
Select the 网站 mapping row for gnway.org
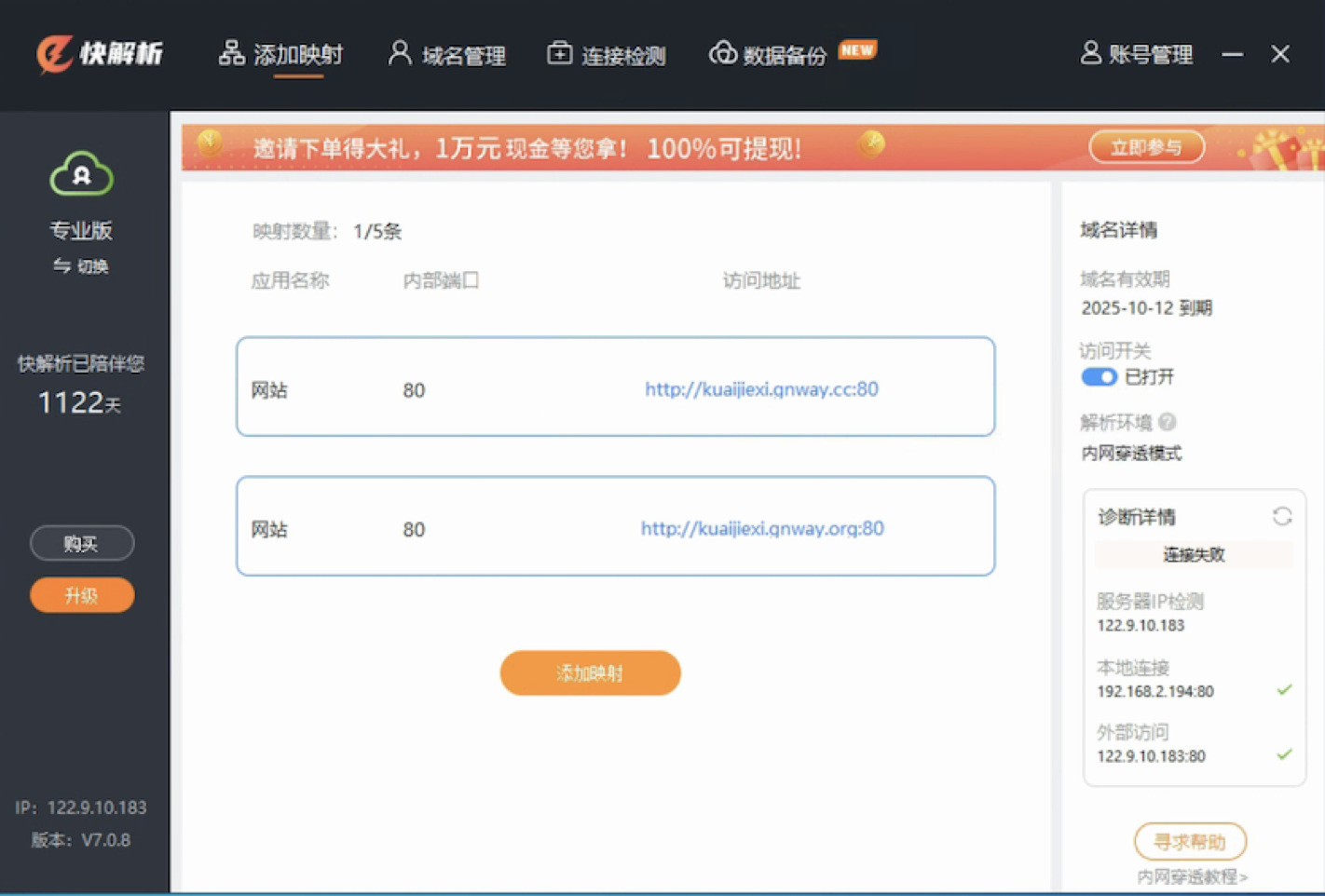coord(616,526)
